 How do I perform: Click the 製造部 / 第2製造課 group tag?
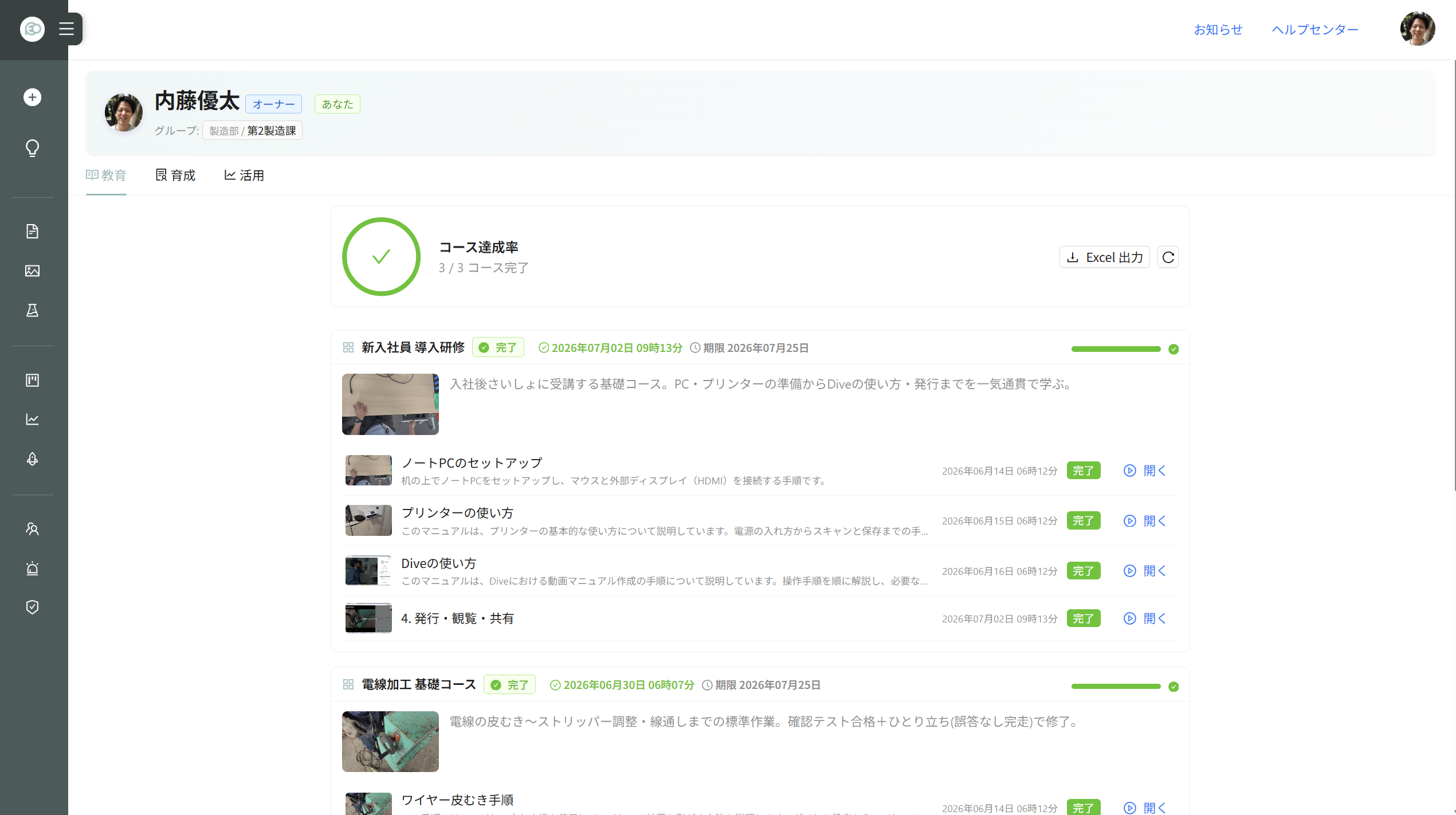click(x=252, y=131)
